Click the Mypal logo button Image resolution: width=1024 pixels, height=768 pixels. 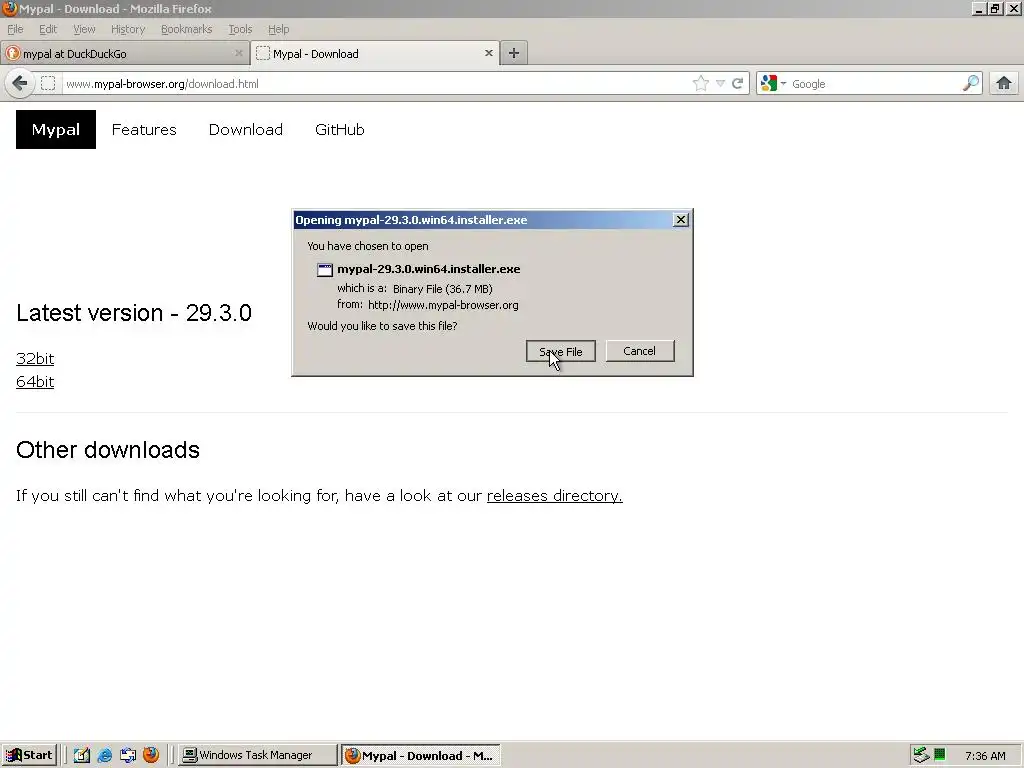point(56,129)
